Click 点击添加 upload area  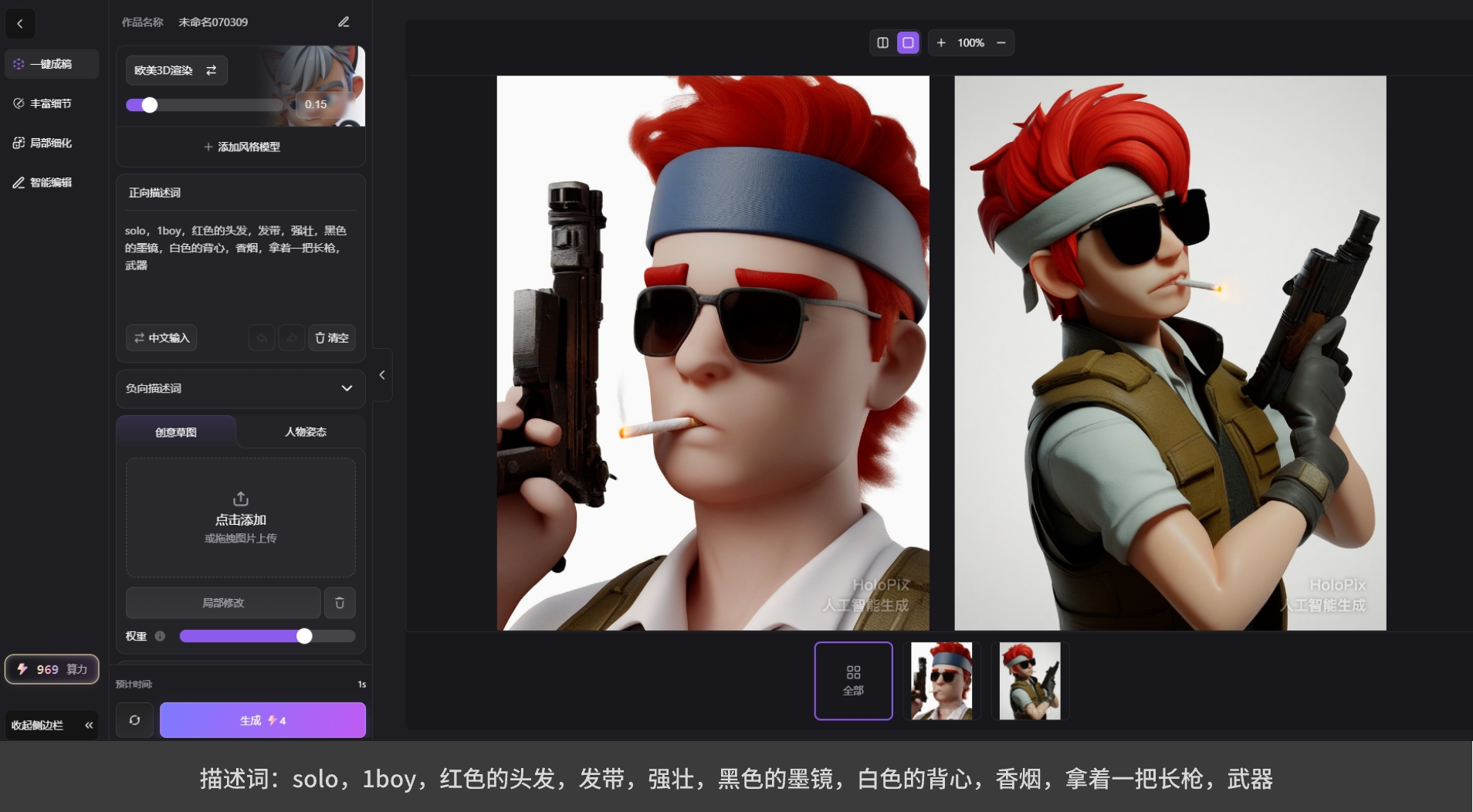(x=241, y=518)
